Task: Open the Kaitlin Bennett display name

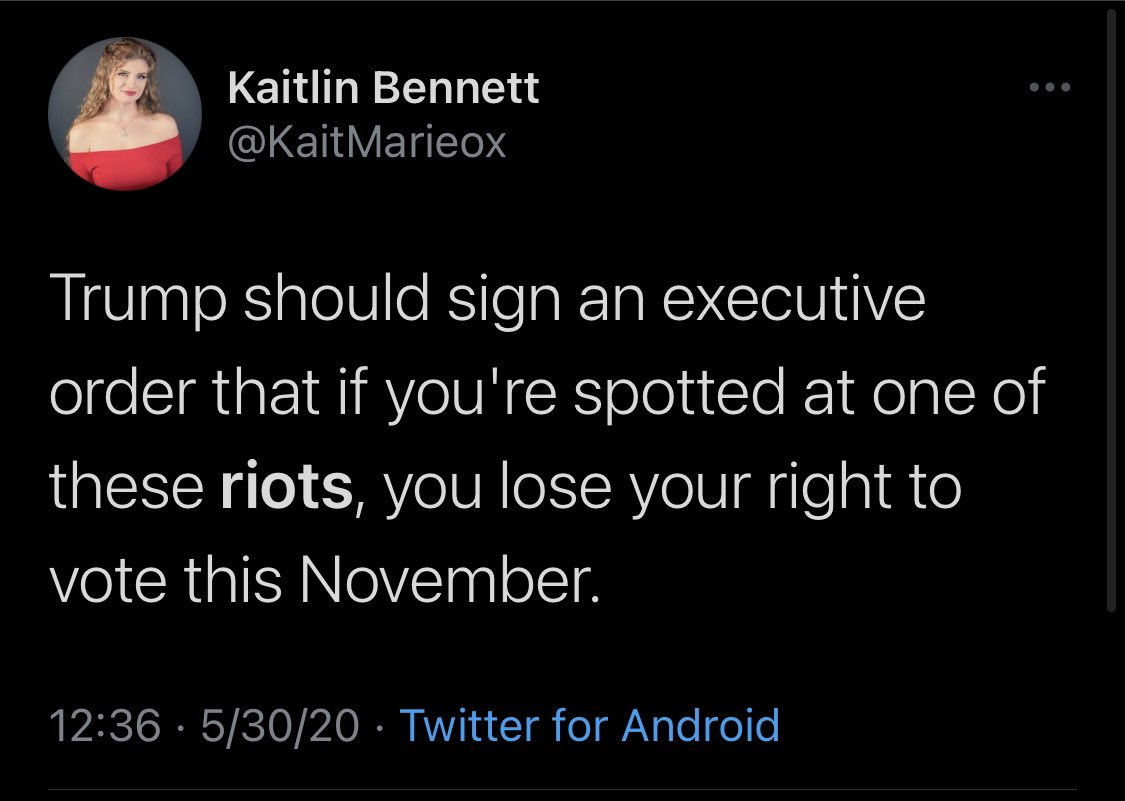Action: [x=384, y=88]
